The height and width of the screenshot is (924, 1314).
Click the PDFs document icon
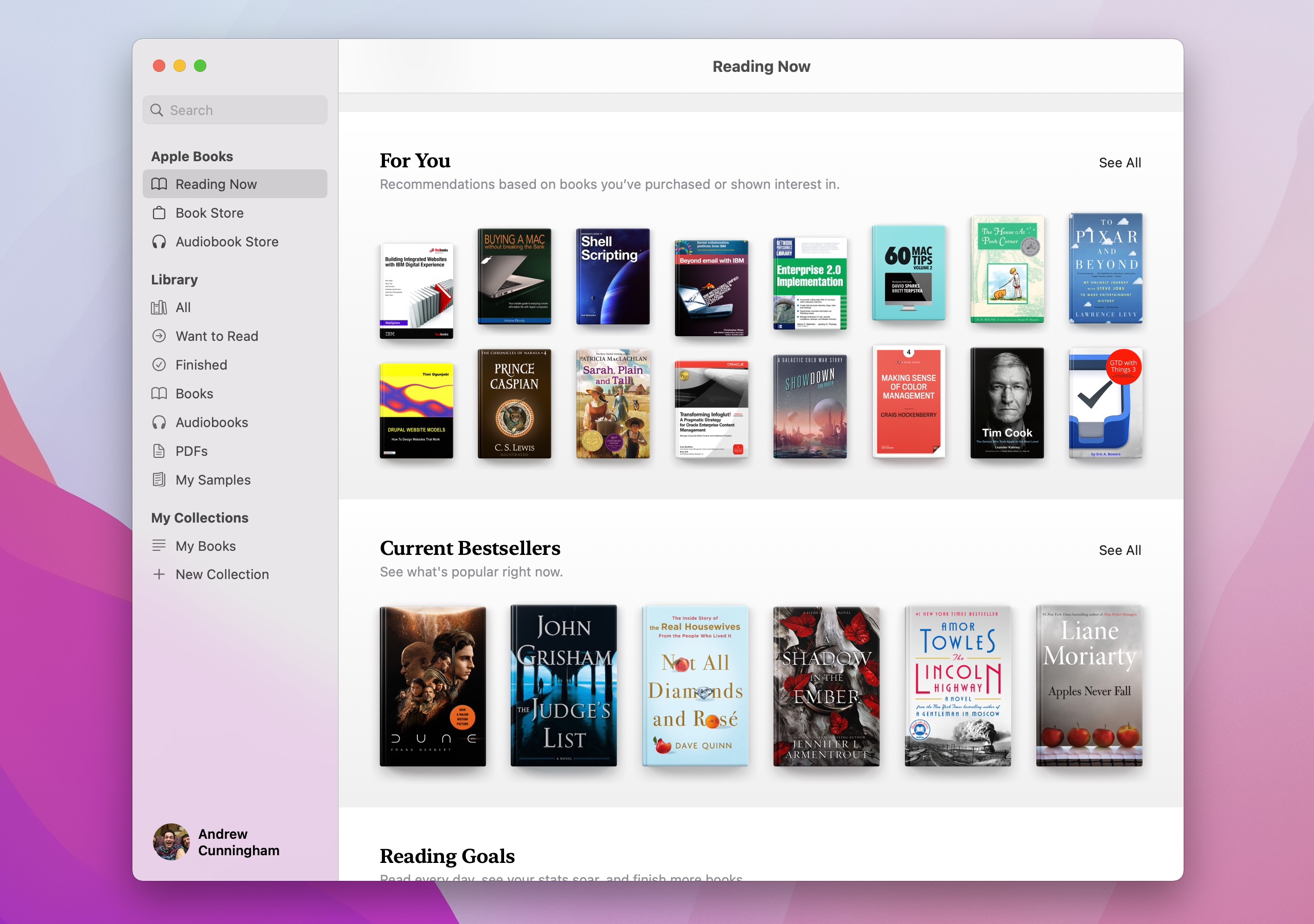click(x=159, y=451)
